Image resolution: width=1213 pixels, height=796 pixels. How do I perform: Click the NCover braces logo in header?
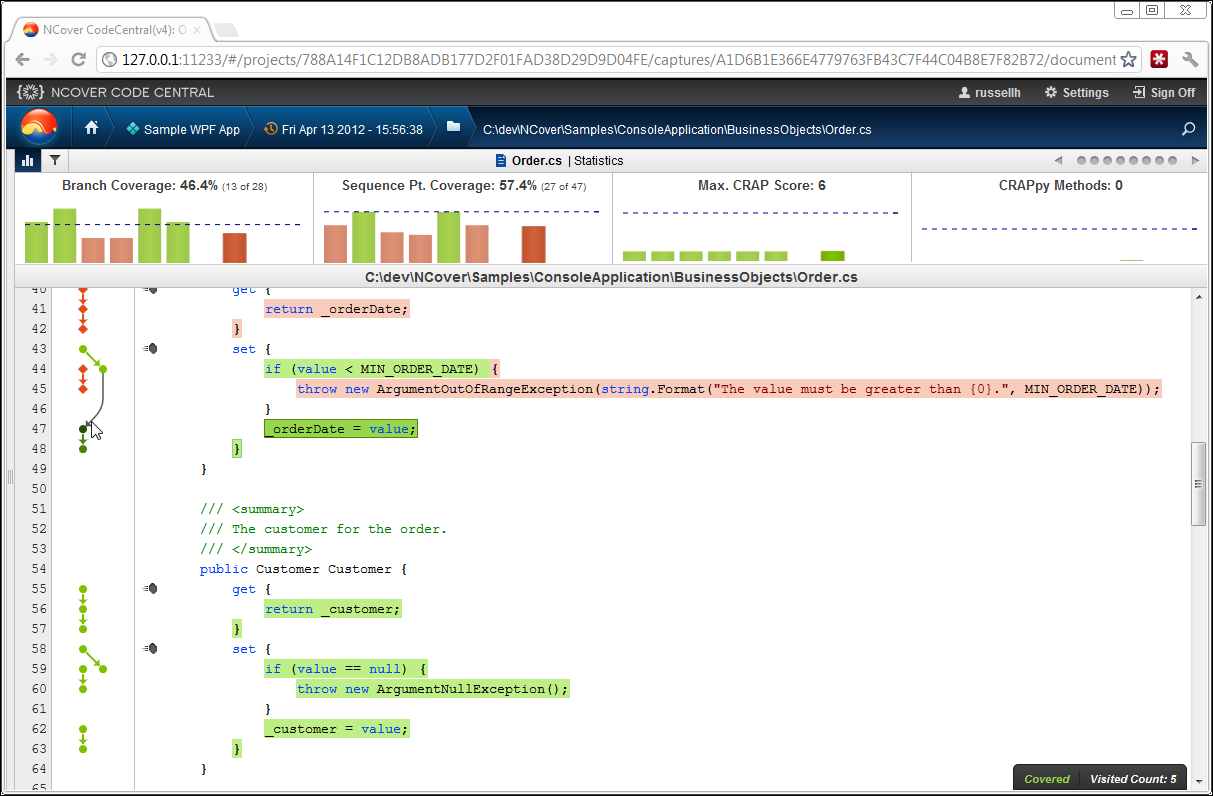(30, 92)
